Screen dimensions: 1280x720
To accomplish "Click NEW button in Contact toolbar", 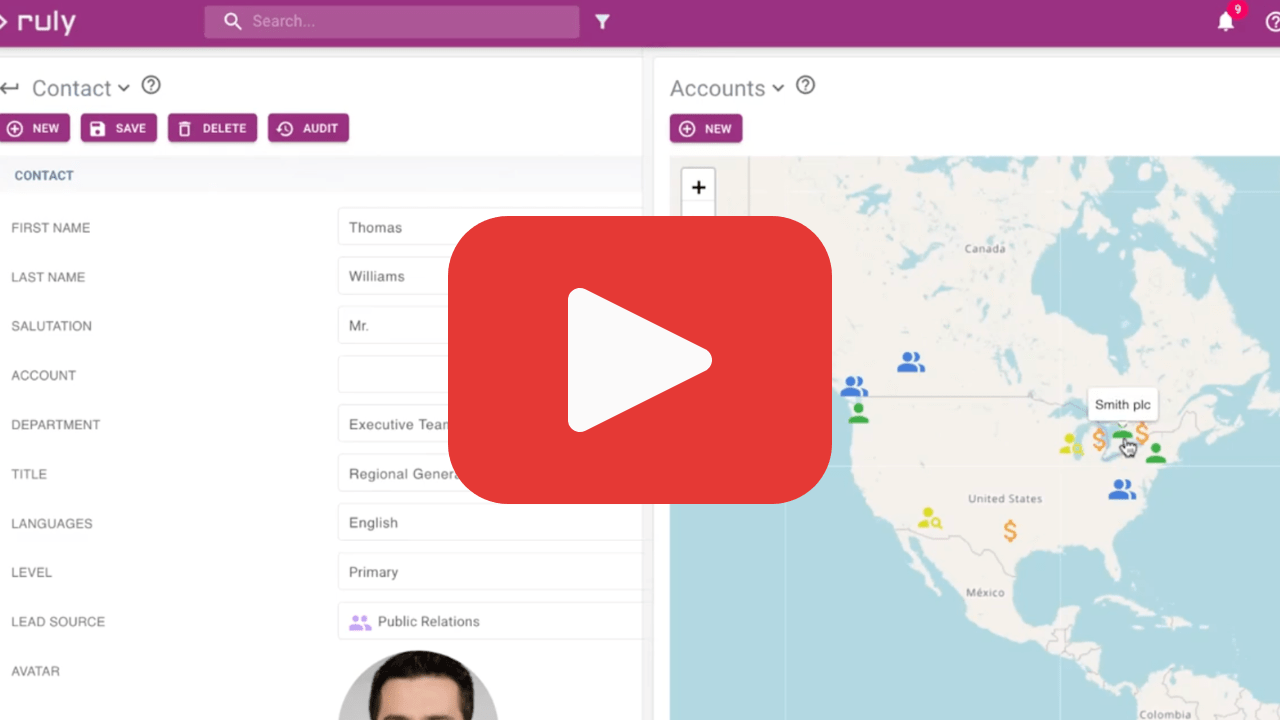I will (x=34, y=128).
